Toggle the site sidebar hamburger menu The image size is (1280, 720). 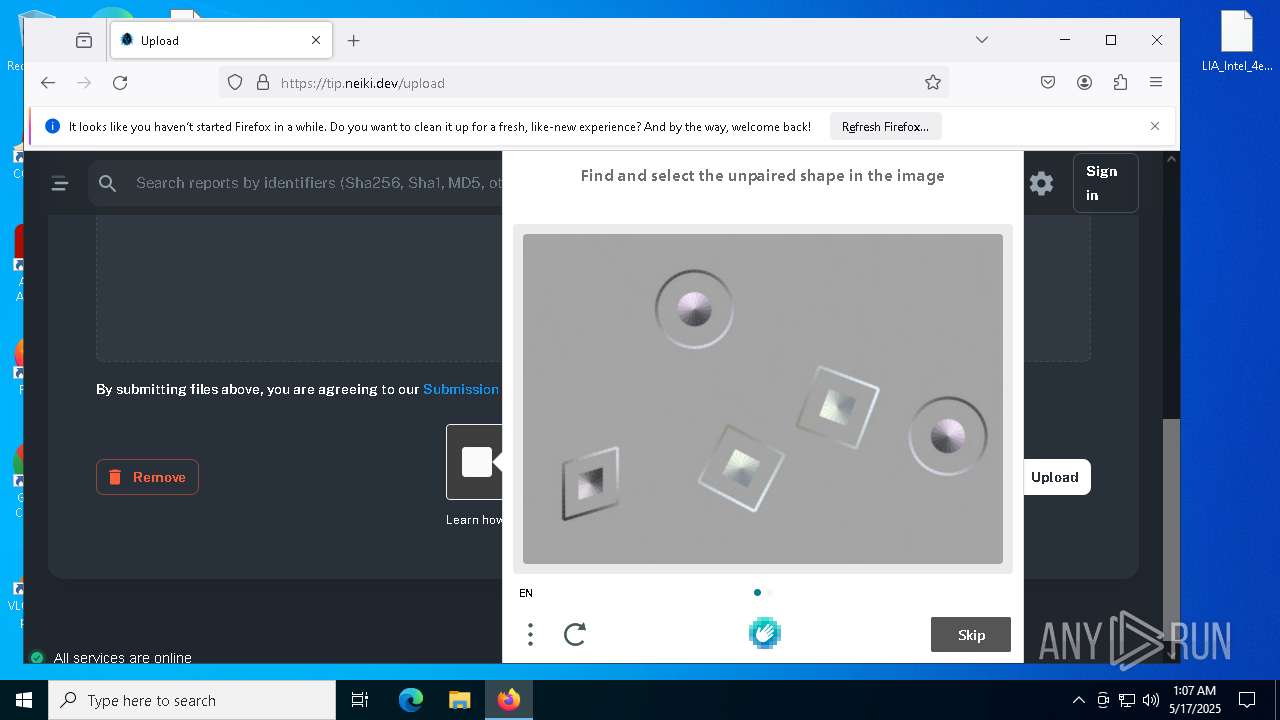60,183
